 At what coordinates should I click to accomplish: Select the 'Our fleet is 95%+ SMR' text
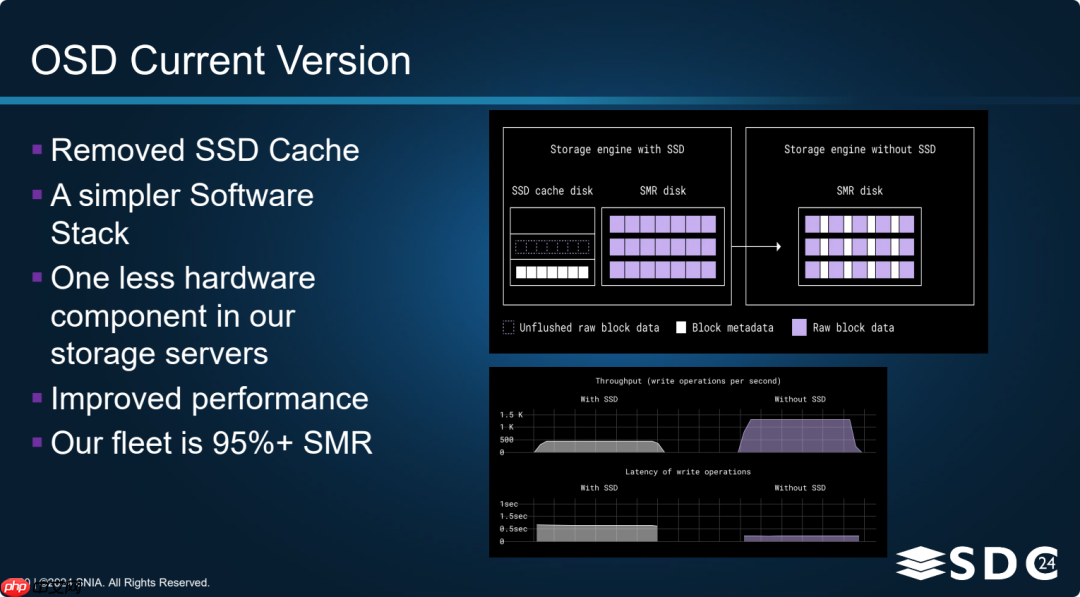[x=211, y=442]
